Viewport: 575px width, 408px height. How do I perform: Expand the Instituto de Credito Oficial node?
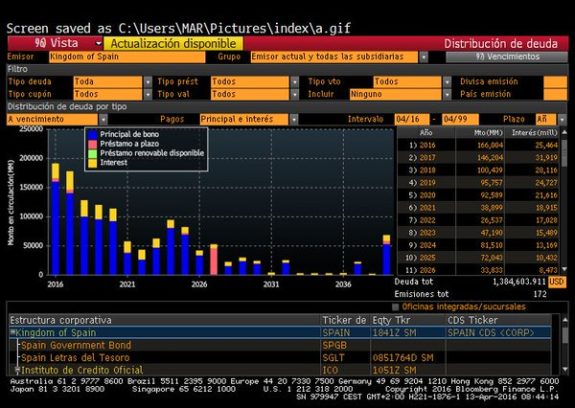tap(18, 370)
